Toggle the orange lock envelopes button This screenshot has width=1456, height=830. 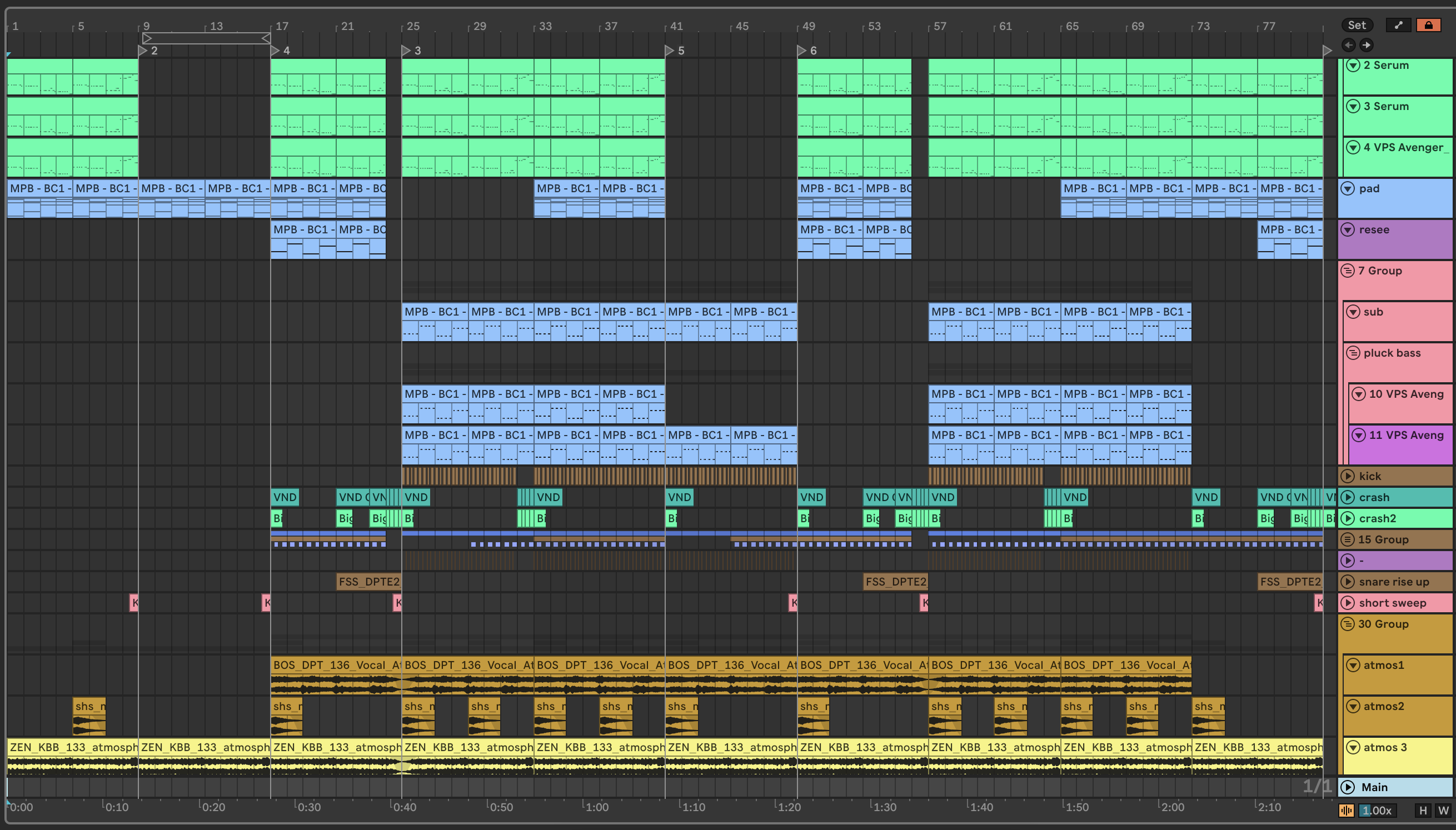(x=1428, y=25)
